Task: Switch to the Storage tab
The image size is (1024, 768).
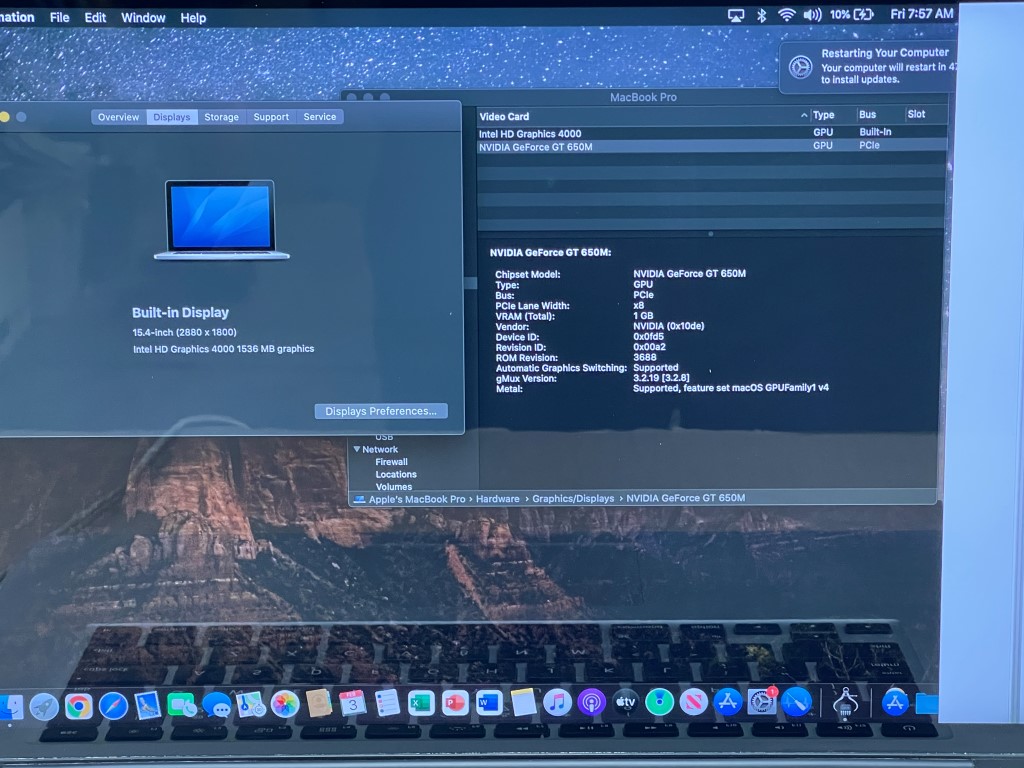Action: click(x=221, y=117)
